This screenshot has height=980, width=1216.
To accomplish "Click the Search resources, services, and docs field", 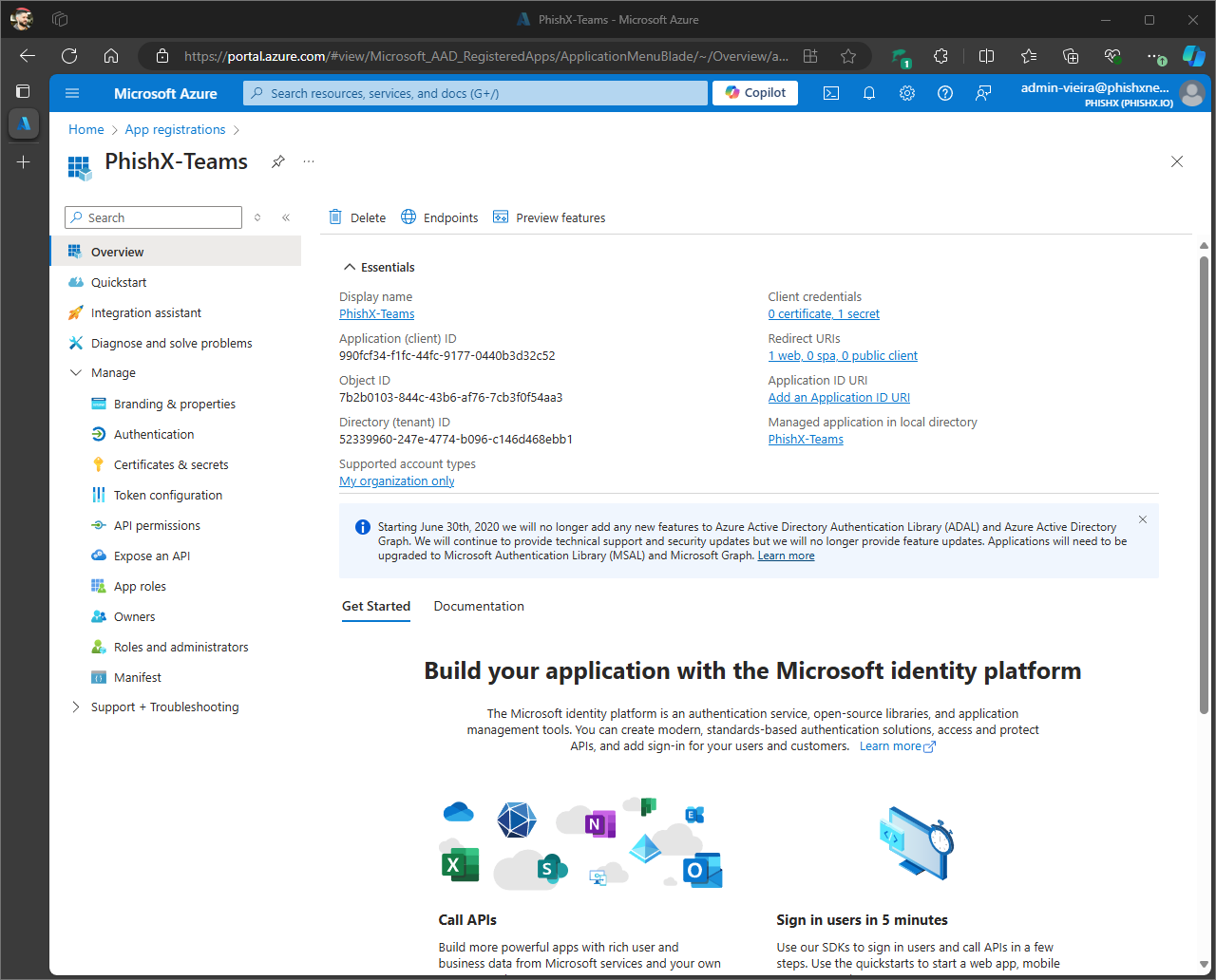I will tap(475, 93).
